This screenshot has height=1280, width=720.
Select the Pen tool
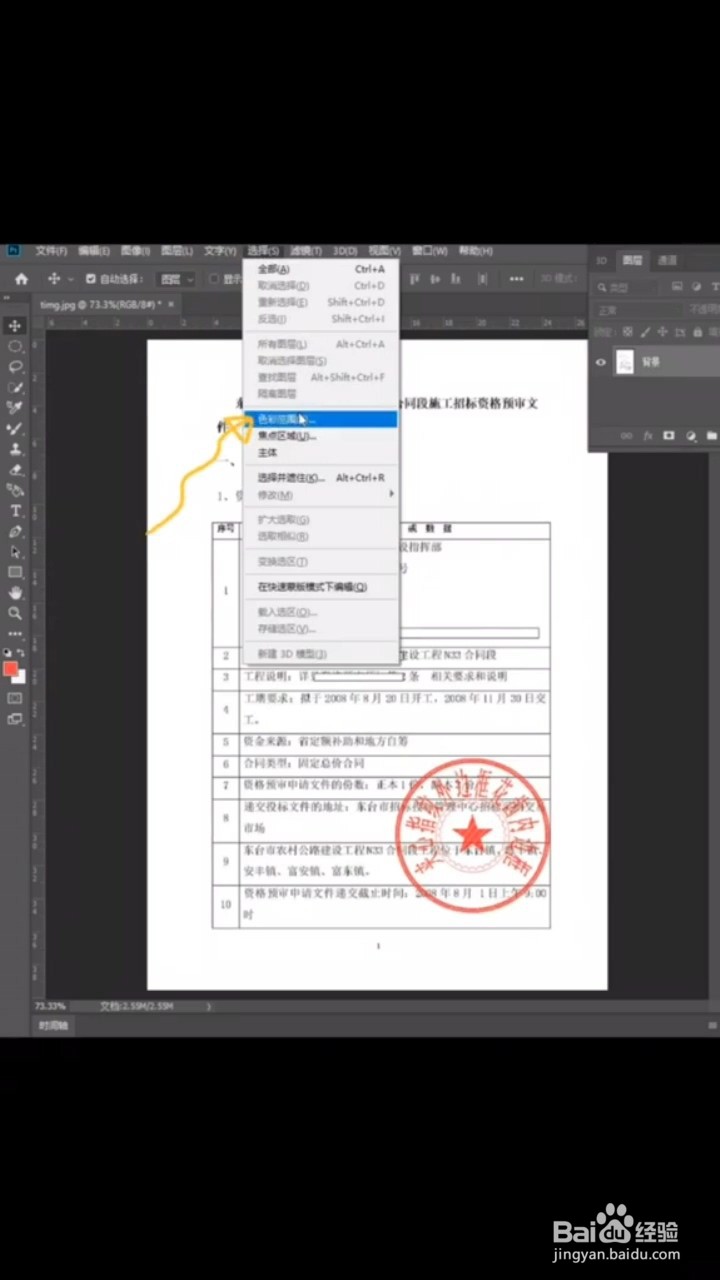click(x=15, y=531)
